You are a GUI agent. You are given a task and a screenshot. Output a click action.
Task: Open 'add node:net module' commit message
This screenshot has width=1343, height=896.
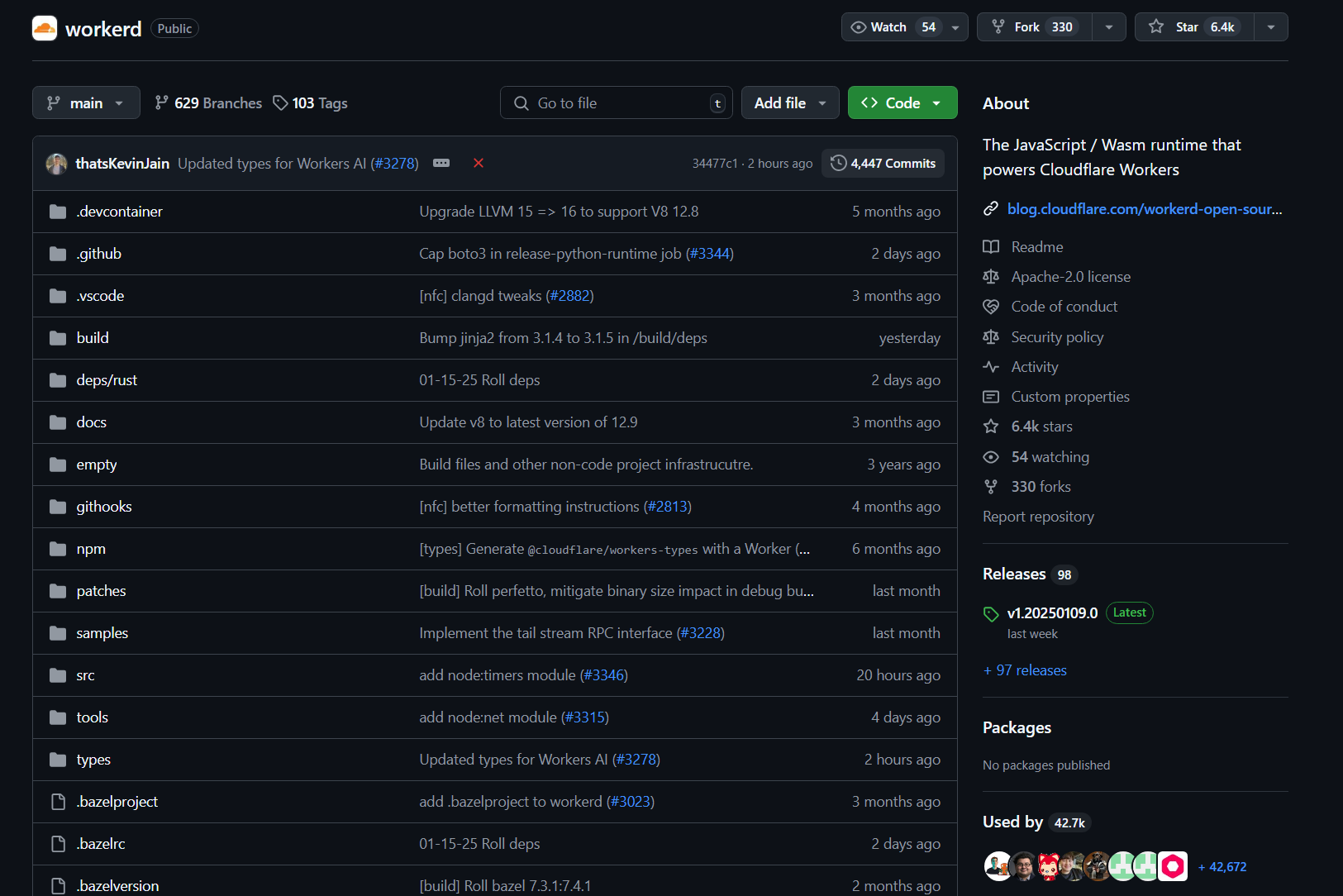click(x=488, y=717)
